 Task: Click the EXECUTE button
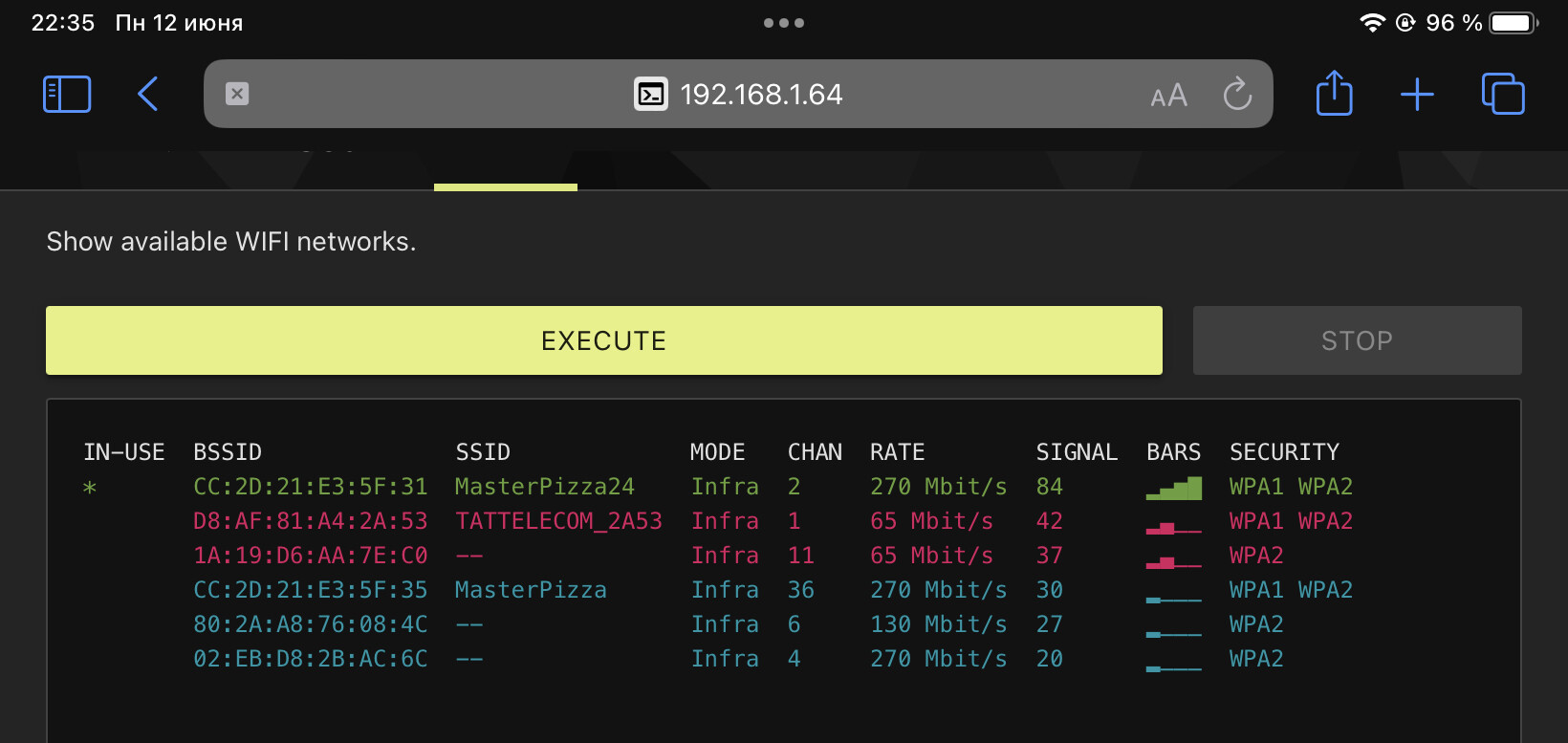tap(604, 340)
